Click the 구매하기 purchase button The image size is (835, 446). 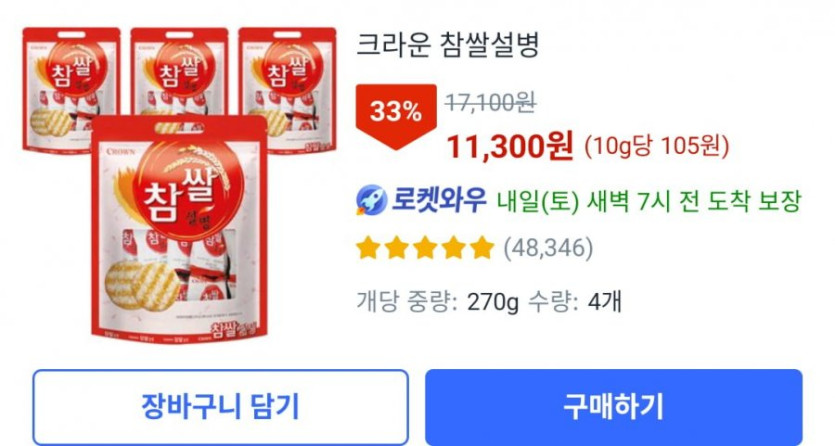(x=613, y=407)
